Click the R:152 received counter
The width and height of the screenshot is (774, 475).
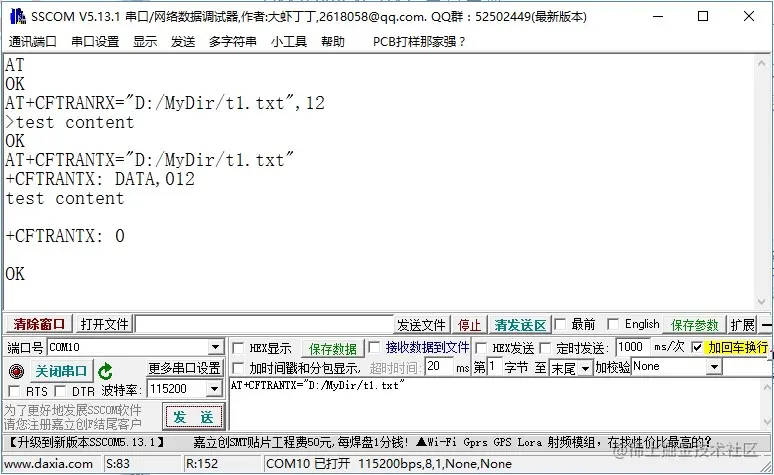201,464
